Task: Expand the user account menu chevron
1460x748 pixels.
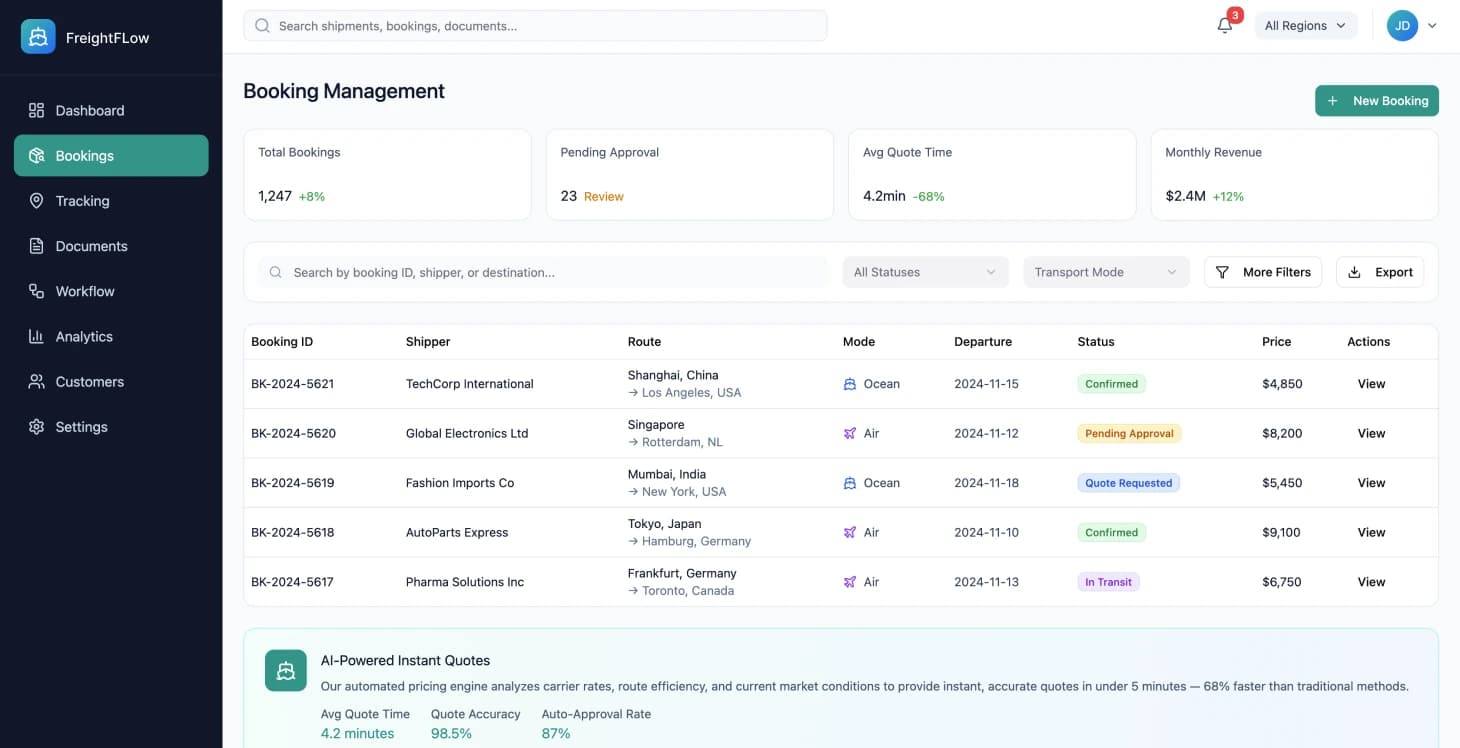Action: coord(1432,26)
